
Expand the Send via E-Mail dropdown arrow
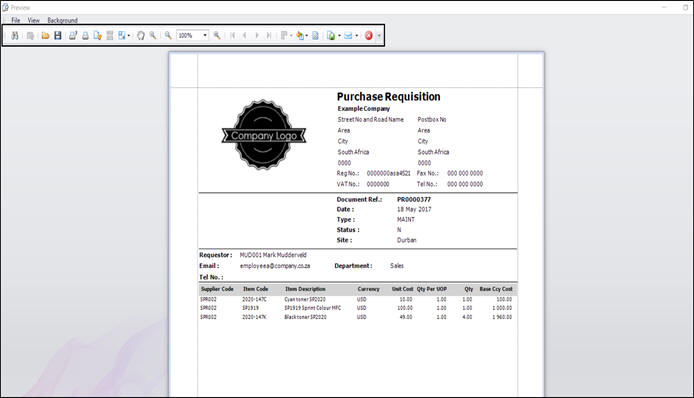coord(357,35)
